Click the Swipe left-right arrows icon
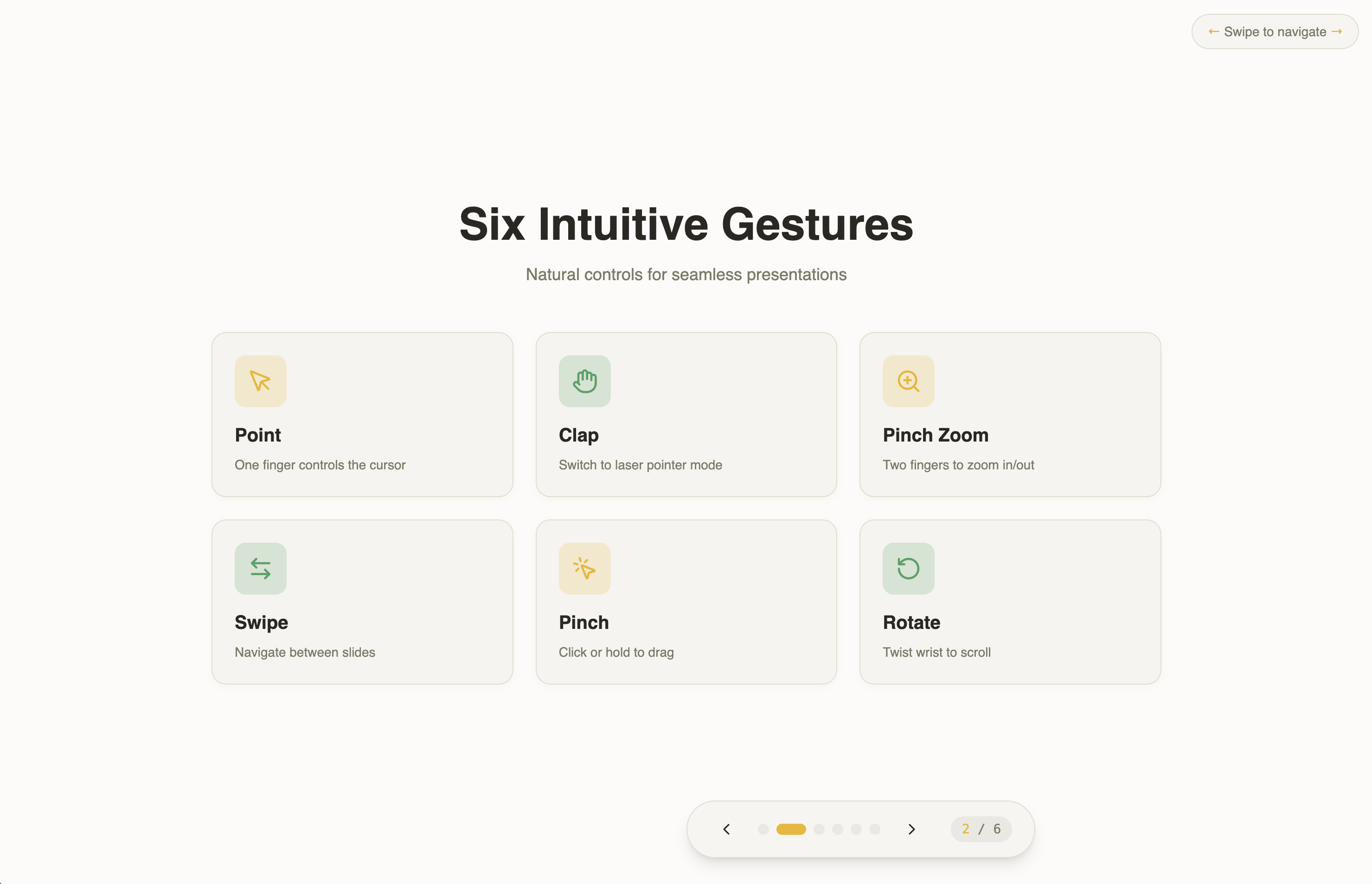This screenshot has width=1372, height=884. click(260, 568)
